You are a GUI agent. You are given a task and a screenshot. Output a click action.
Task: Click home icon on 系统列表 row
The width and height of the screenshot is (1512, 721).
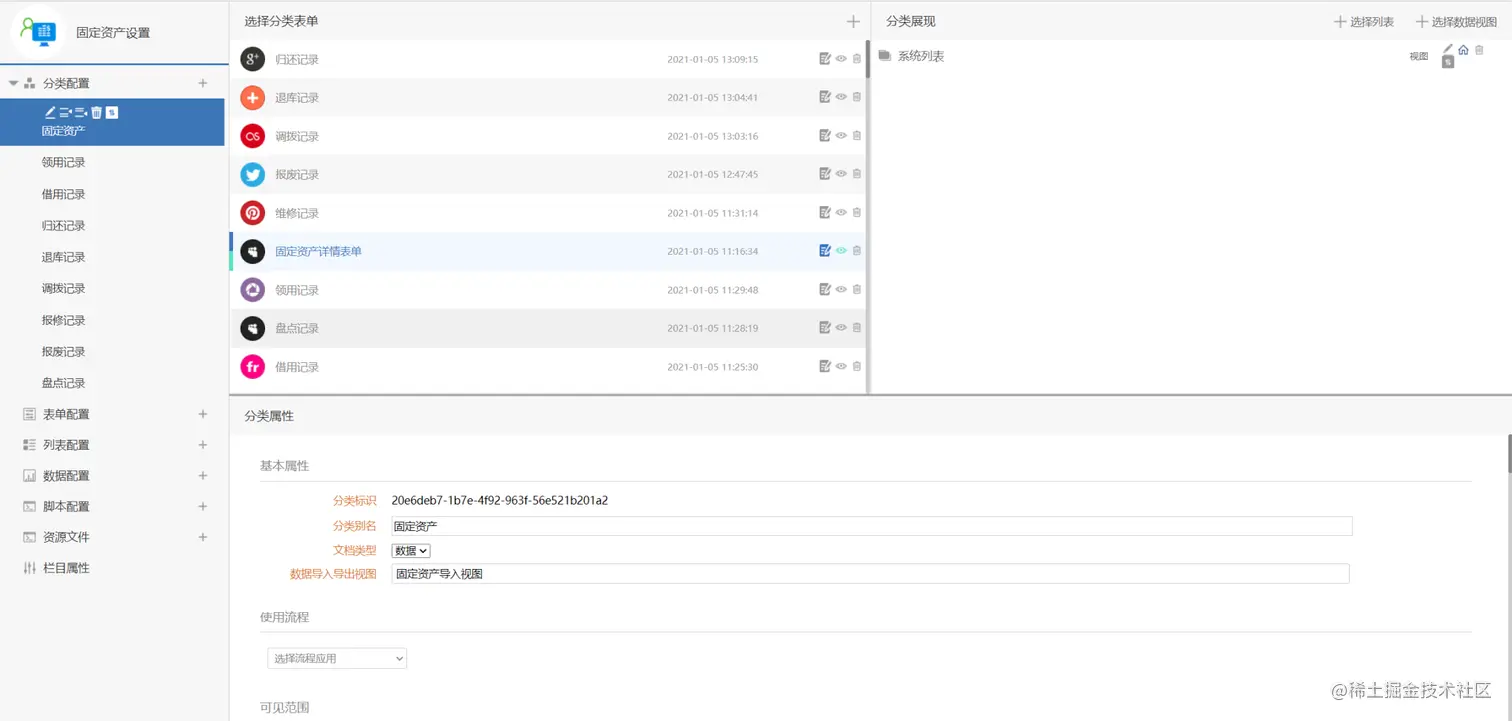pos(1463,50)
